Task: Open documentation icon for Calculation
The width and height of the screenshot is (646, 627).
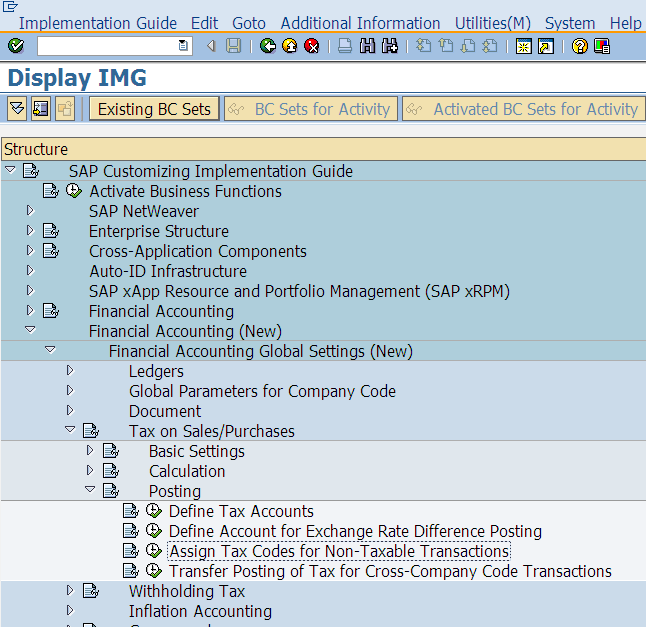Action: point(111,470)
